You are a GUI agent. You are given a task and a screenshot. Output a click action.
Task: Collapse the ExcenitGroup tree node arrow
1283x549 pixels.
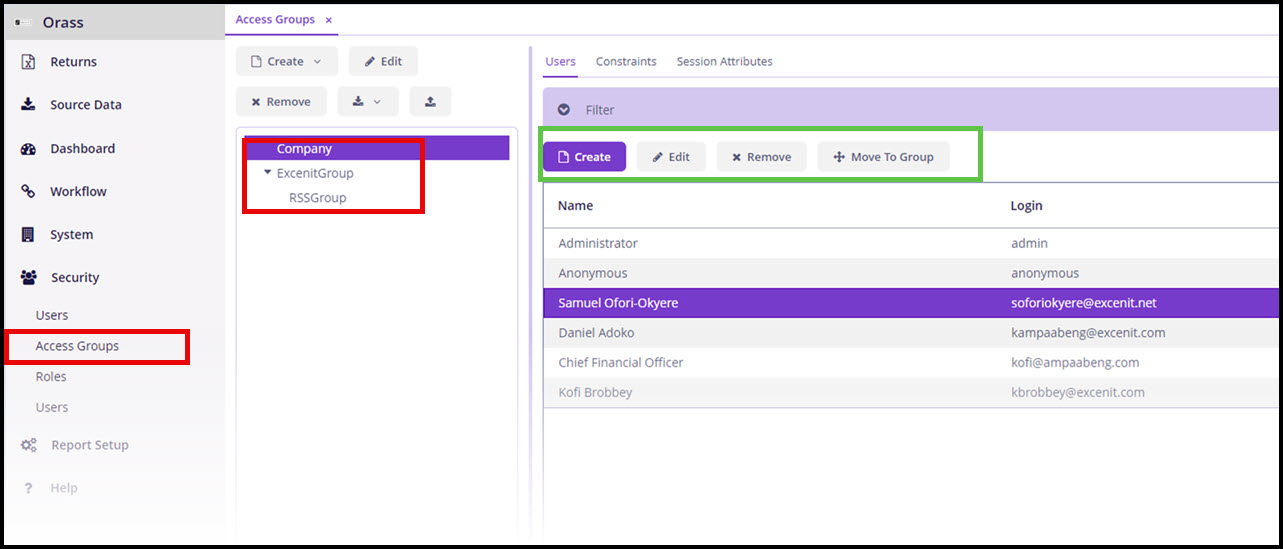[x=268, y=173]
